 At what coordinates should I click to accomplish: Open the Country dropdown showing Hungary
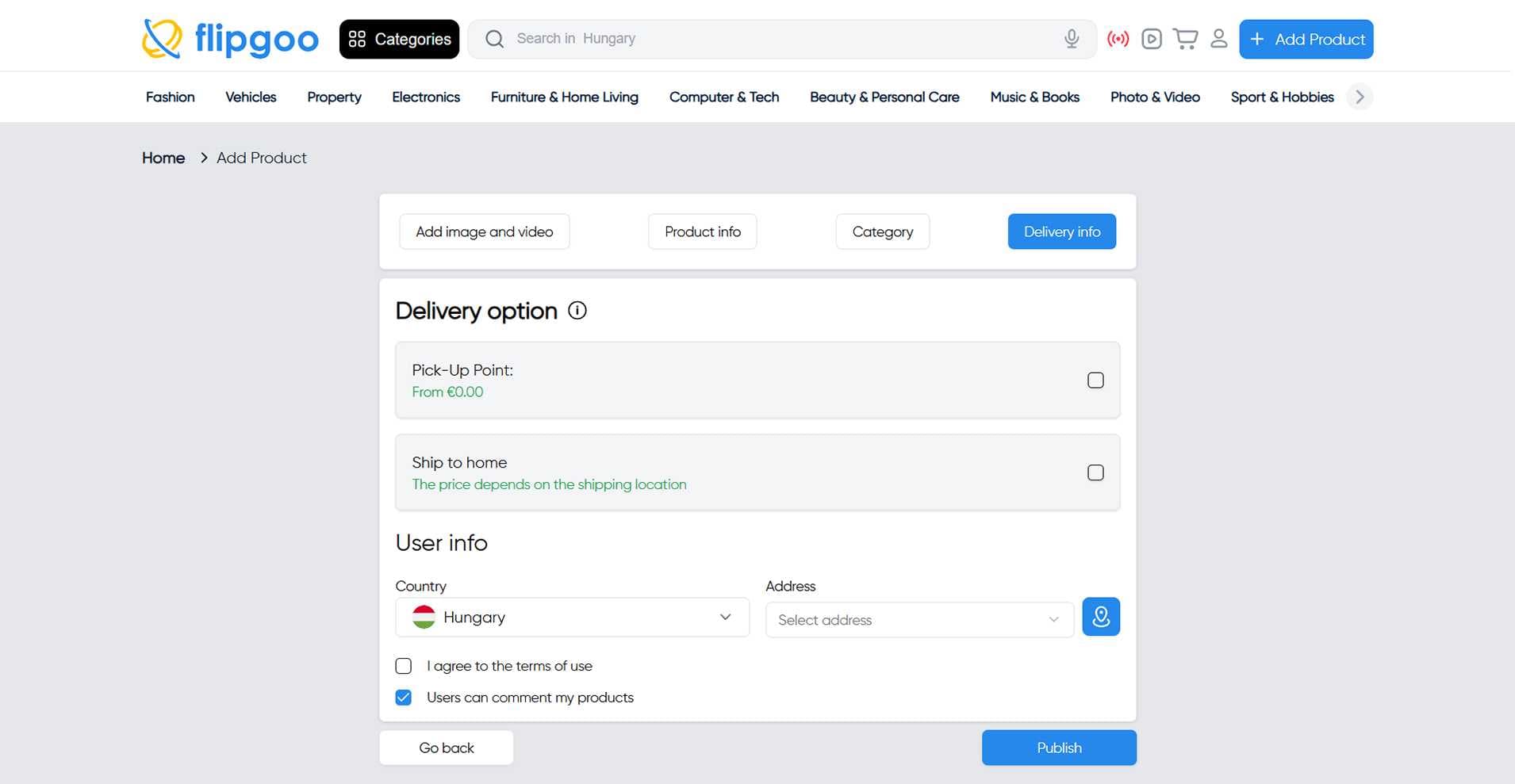coord(572,618)
